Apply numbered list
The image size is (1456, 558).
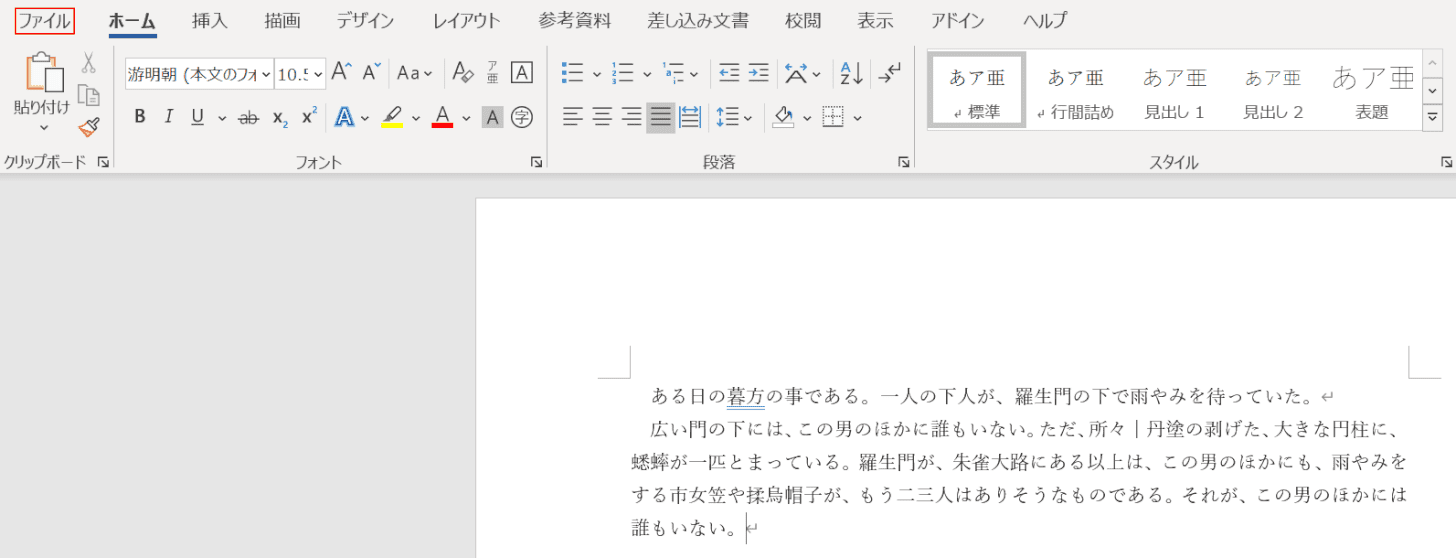click(x=623, y=72)
